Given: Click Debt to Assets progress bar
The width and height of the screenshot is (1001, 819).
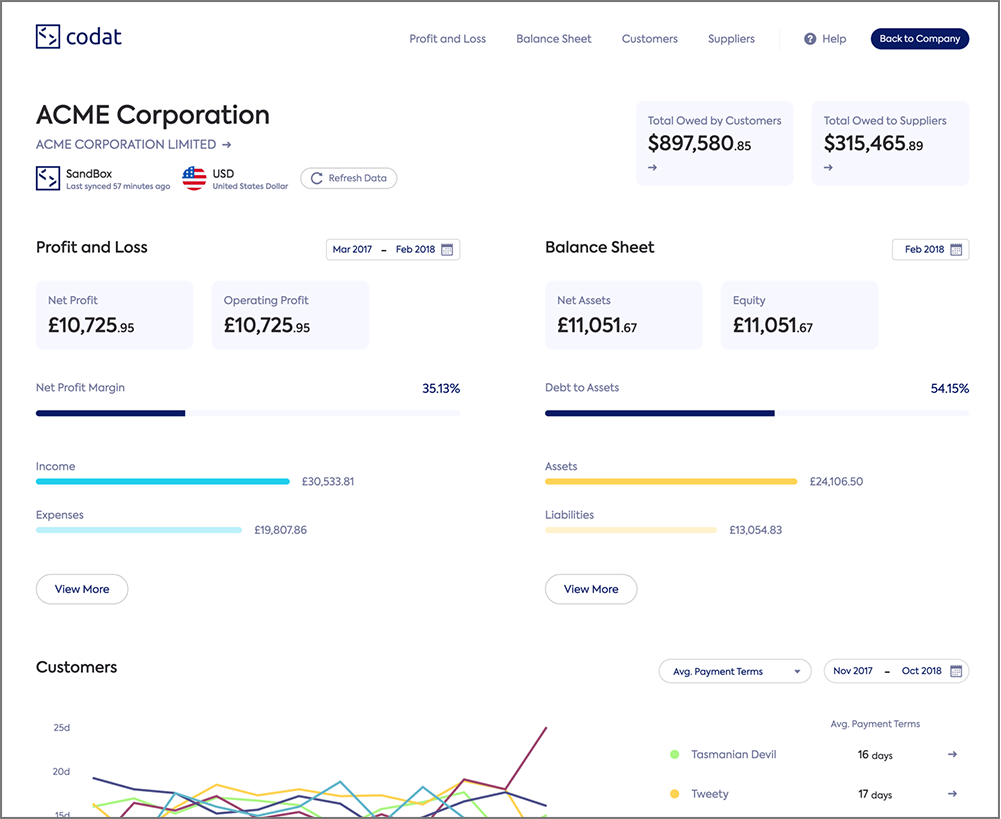Looking at the screenshot, I should click(757, 414).
